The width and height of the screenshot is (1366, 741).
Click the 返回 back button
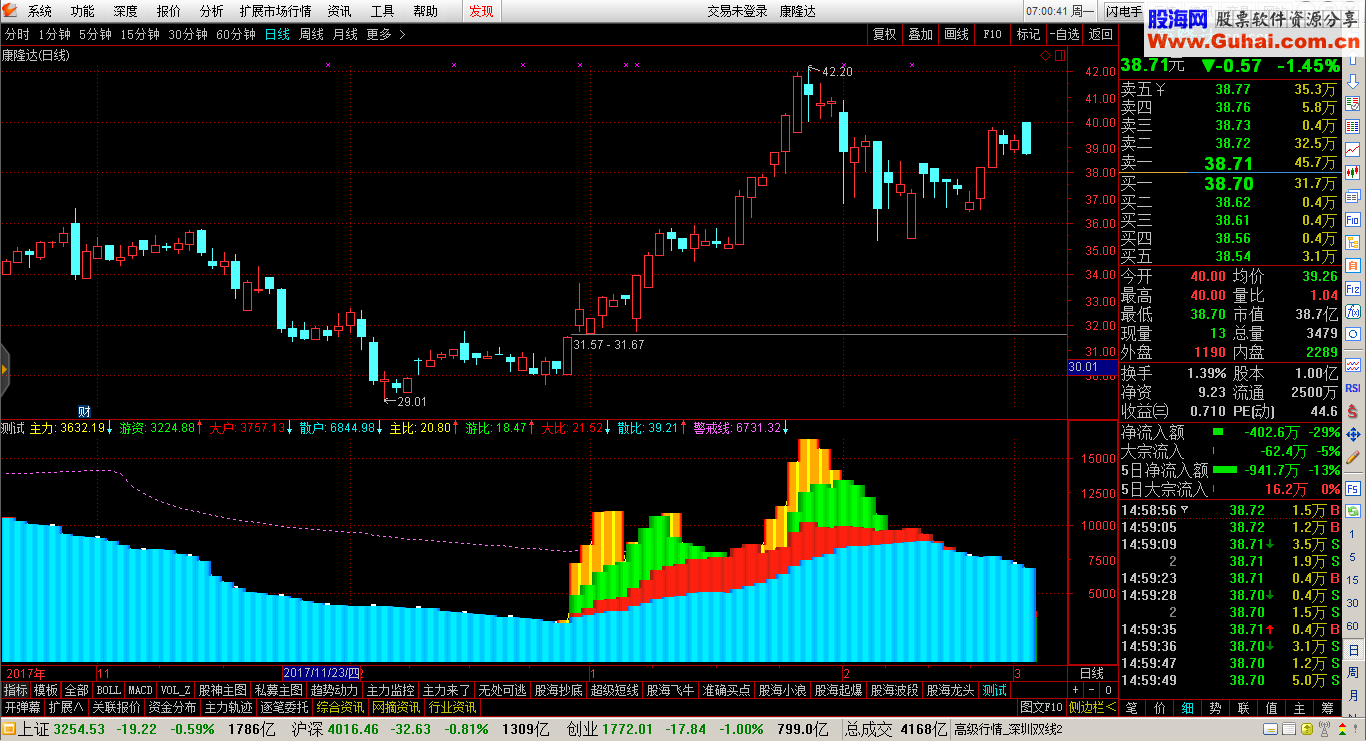pyautogui.click(x=1100, y=34)
